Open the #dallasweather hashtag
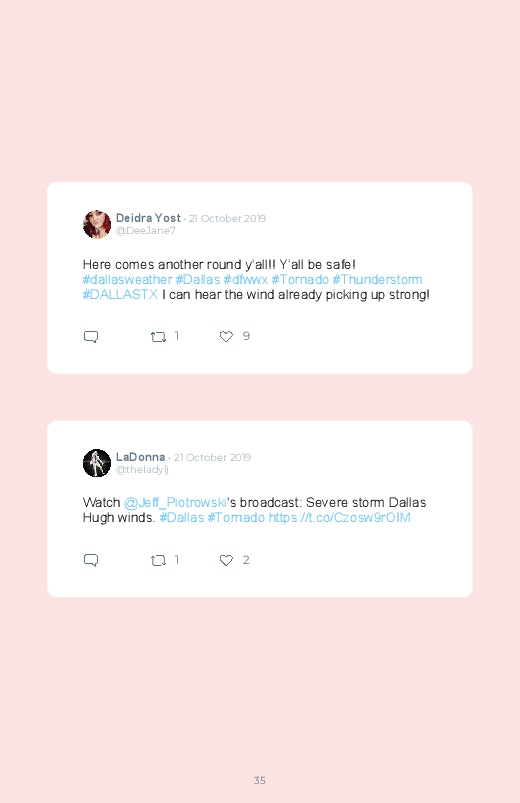This screenshot has width=520, height=803. [x=128, y=280]
